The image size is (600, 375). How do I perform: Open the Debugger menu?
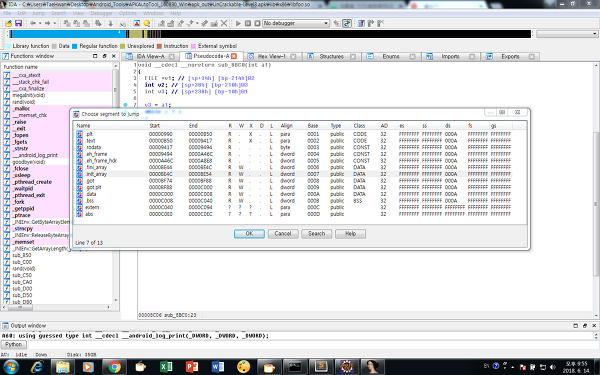click(x=101, y=13)
